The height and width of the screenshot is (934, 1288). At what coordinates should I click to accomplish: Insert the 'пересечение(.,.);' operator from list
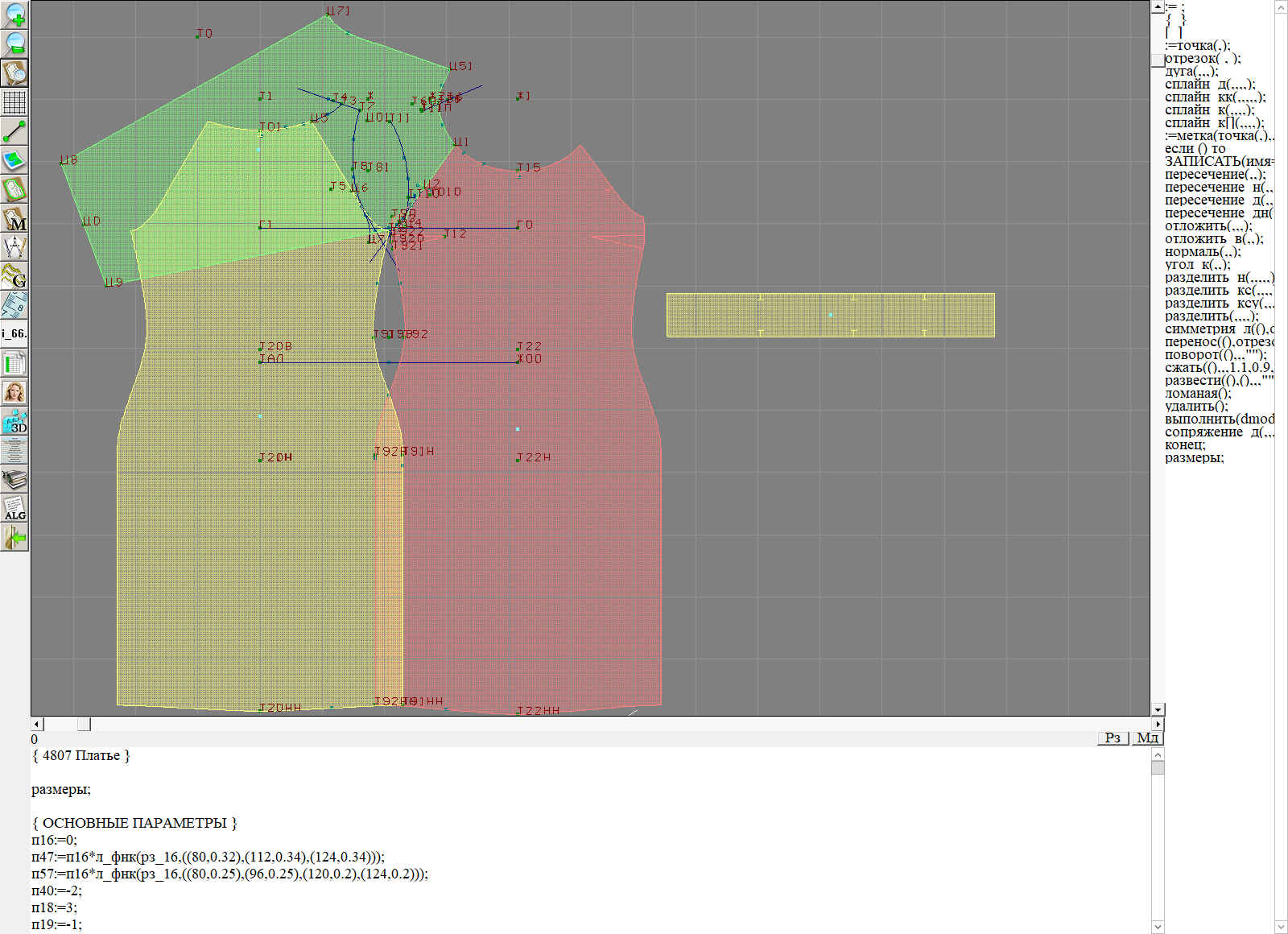(1215, 175)
